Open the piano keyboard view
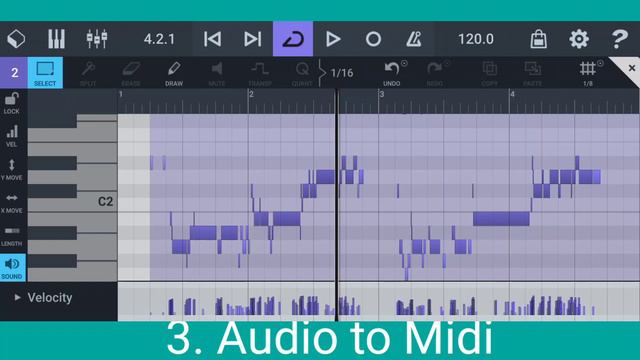 pos(56,39)
